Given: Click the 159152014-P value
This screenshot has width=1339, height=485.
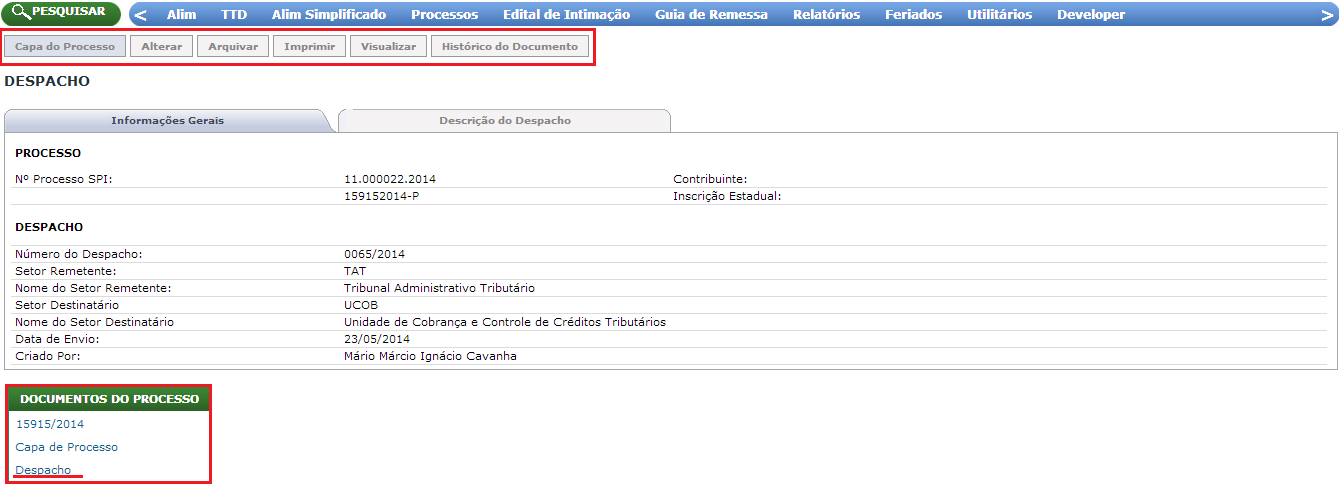Looking at the screenshot, I should [381, 196].
